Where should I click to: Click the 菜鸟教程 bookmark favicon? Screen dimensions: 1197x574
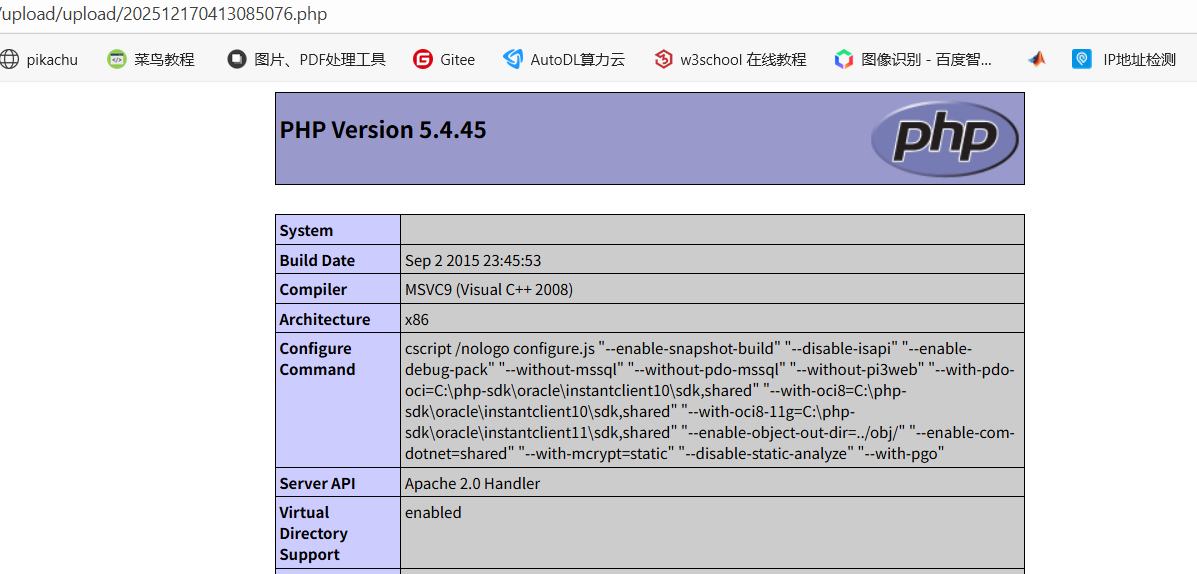click(x=116, y=60)
